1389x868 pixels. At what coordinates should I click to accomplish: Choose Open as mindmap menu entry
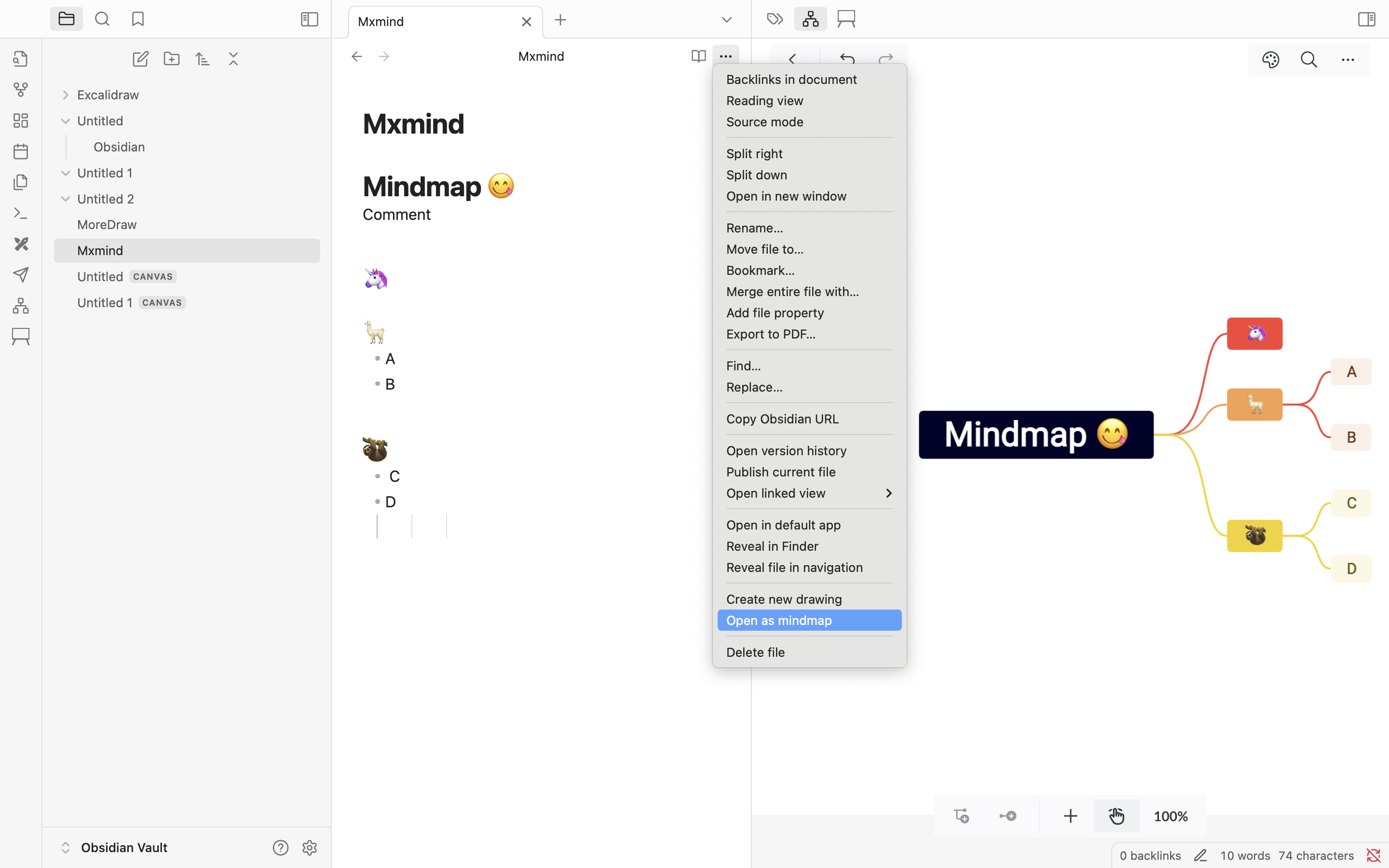pos(779,621)
